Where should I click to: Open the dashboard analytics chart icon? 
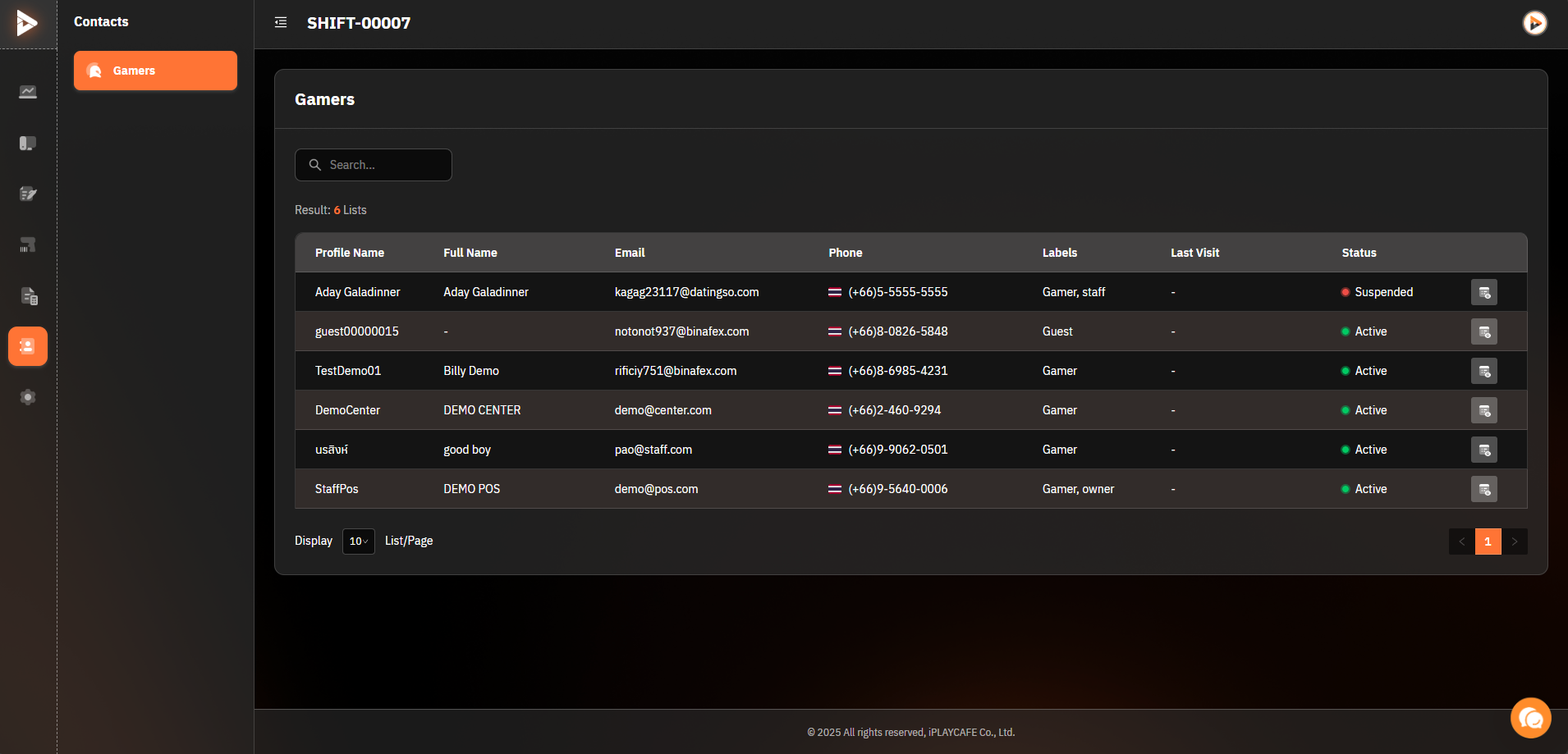point(28,92)
